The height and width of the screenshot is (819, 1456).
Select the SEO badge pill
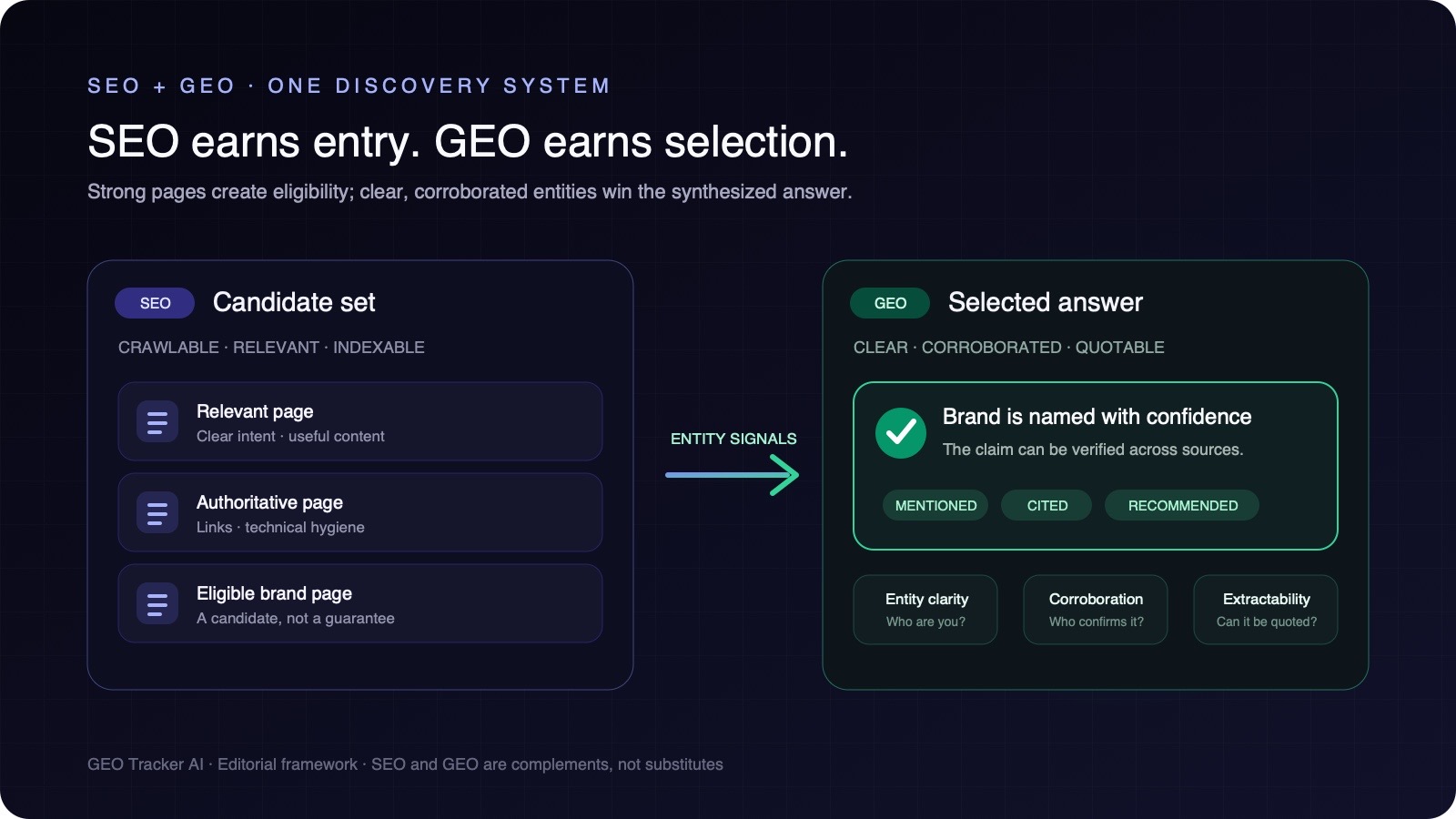155,303
